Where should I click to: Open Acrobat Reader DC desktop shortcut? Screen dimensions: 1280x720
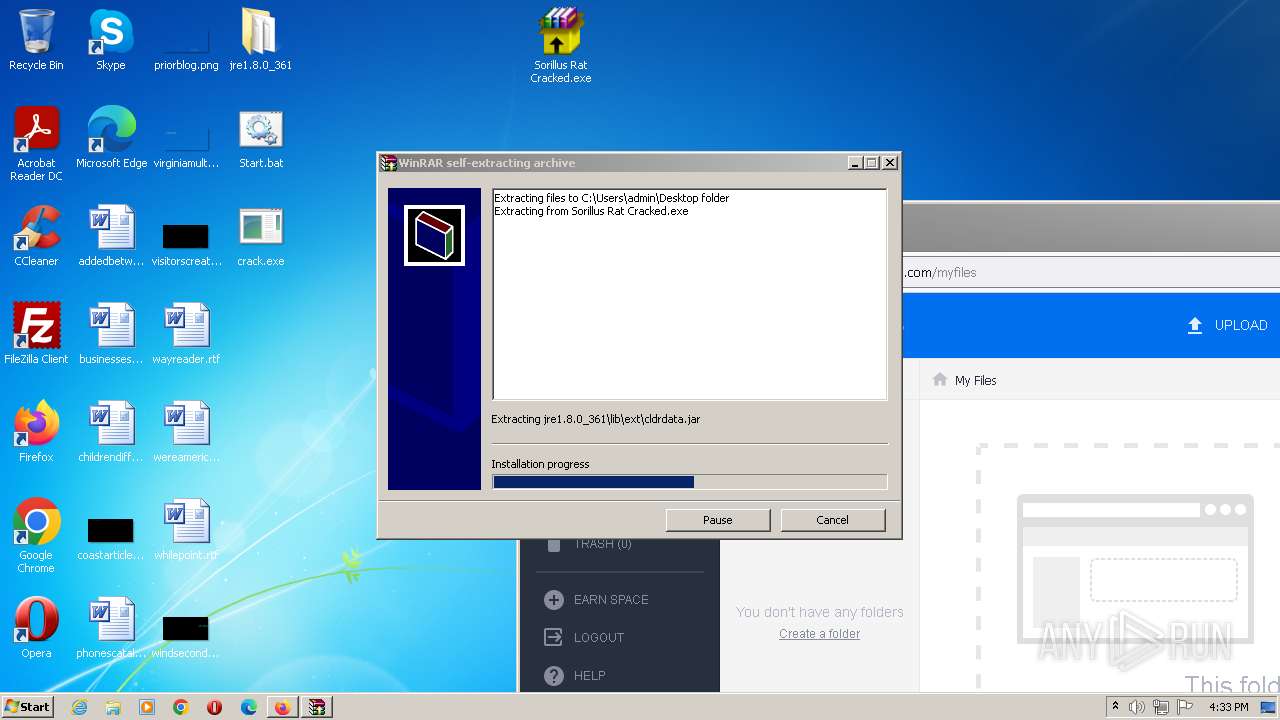(x=36, y=144)
